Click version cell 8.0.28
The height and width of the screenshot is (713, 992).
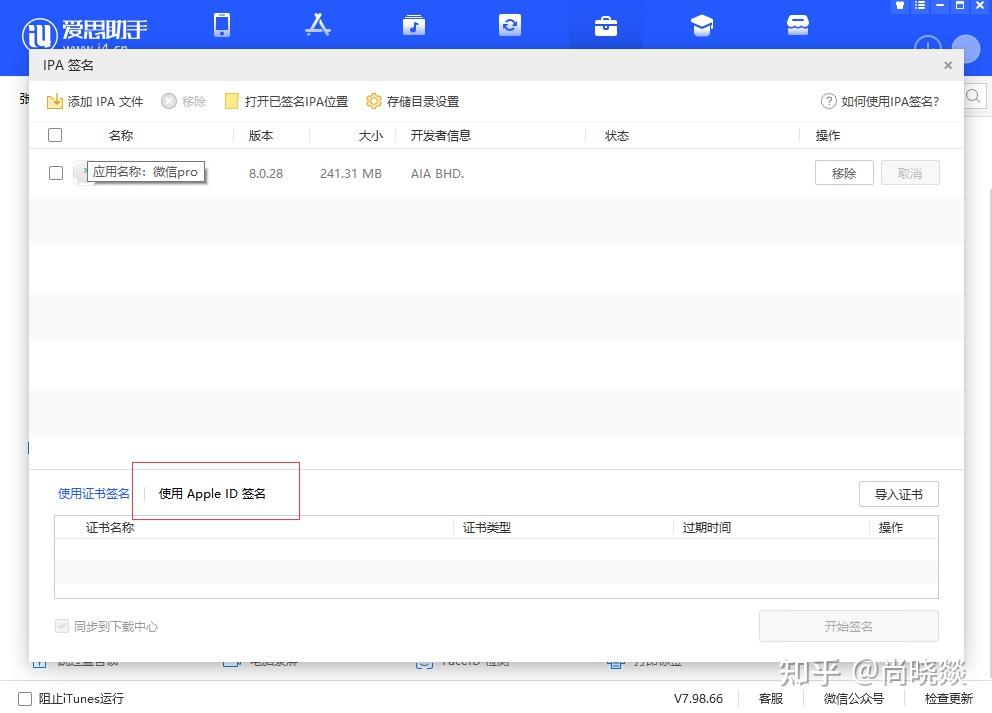click(266, 173)
